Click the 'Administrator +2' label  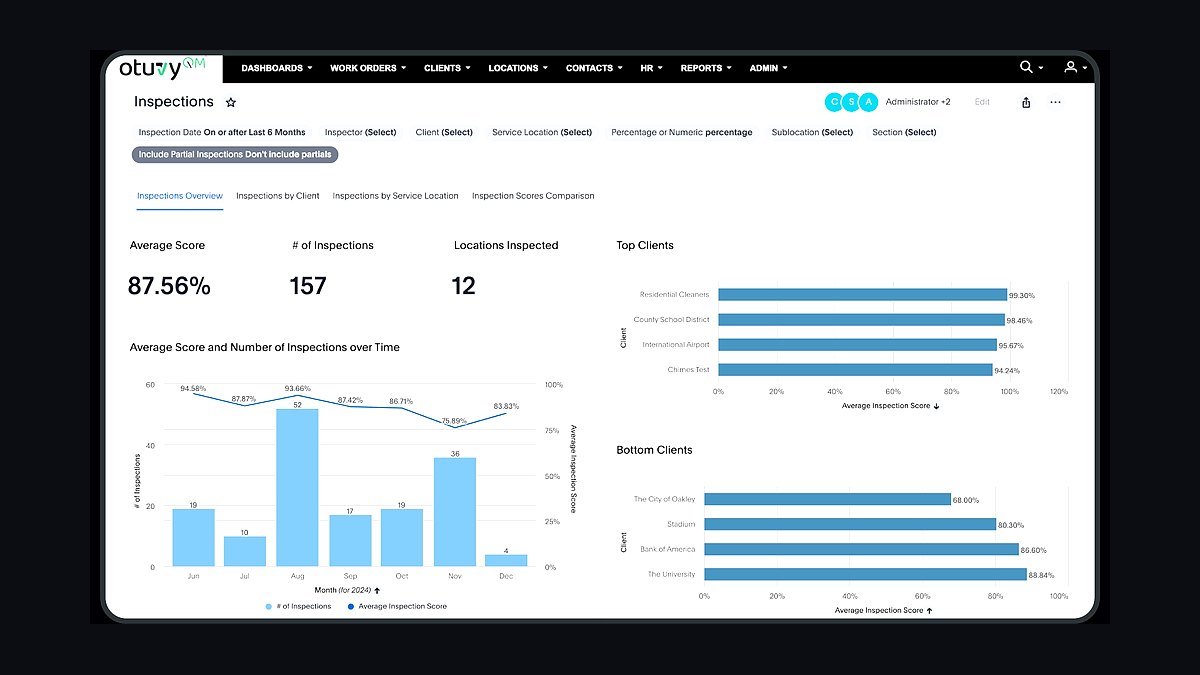[x=918, y=102]
